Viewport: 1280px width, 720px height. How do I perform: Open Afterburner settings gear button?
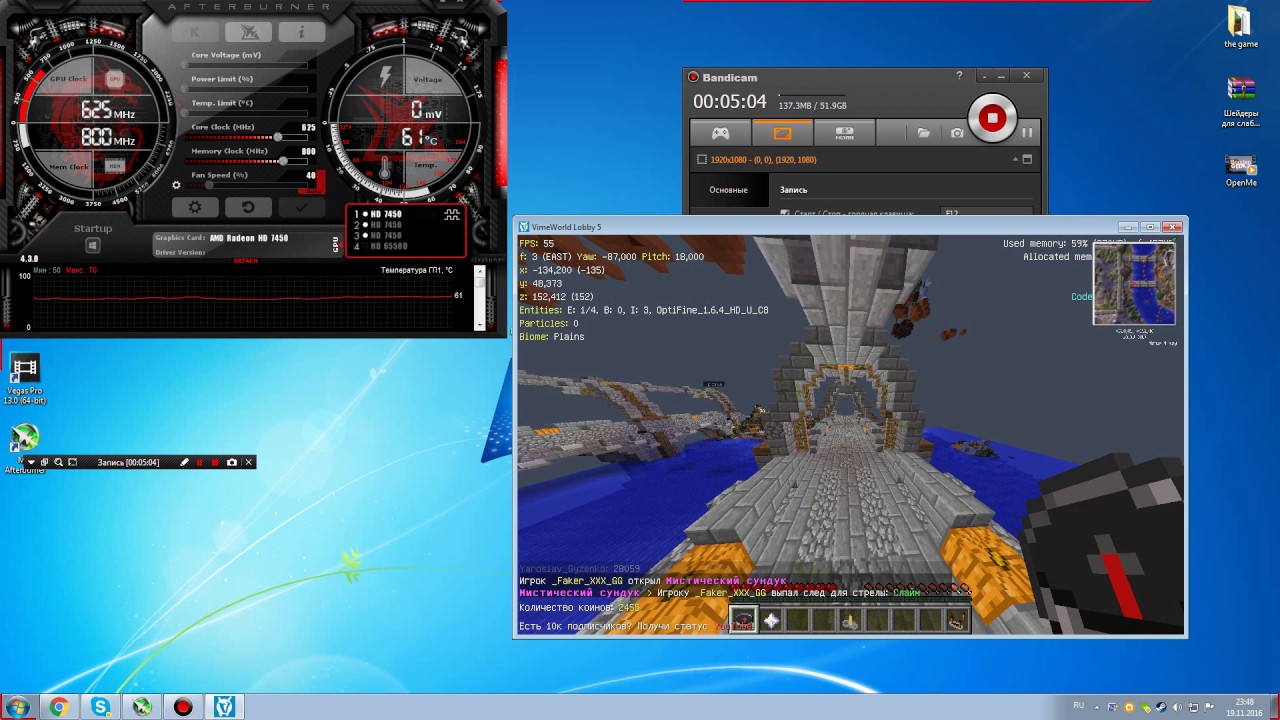point(195,207)
